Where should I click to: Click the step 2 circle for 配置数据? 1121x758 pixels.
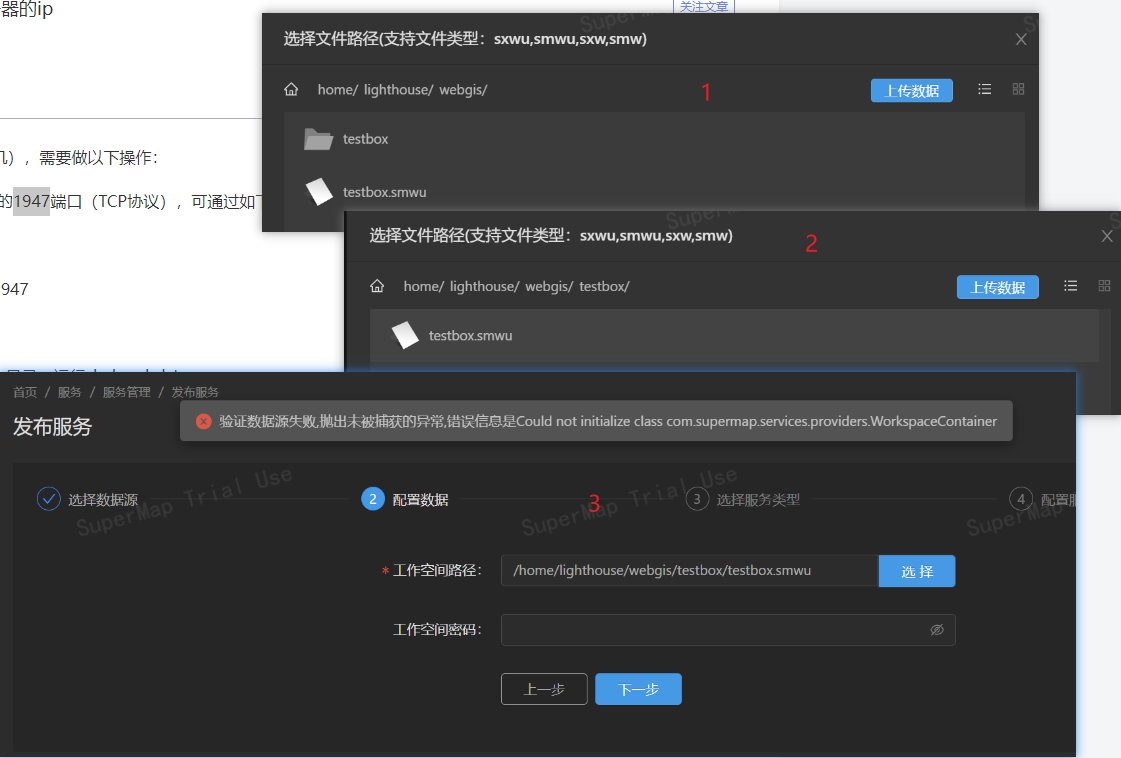(x=373, y=499)
